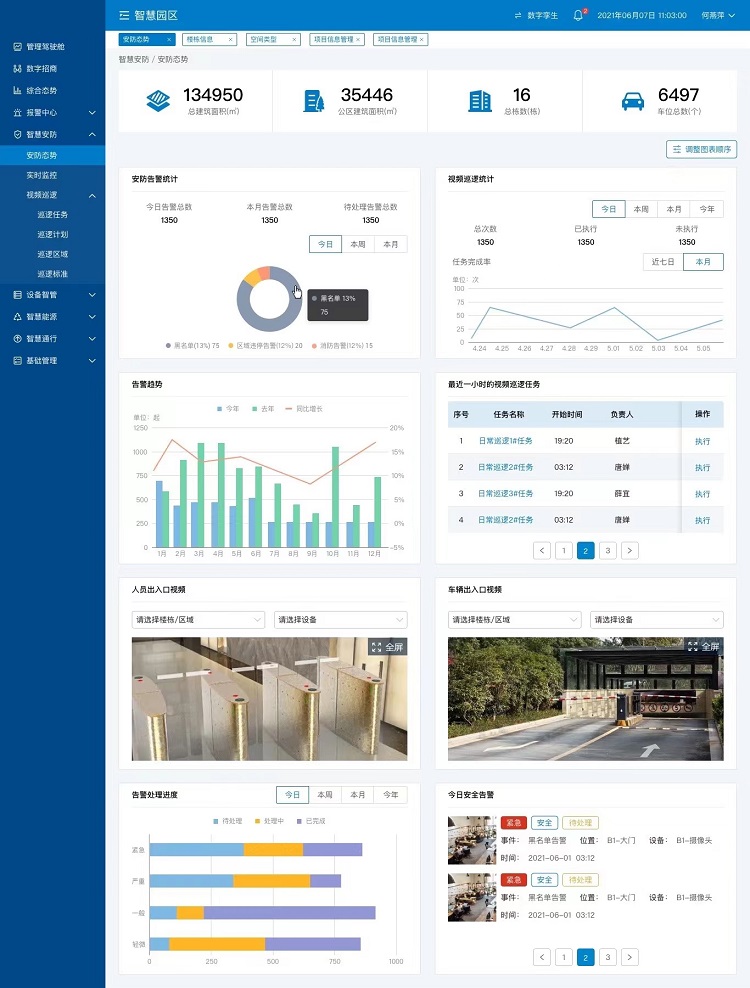Viewport: 750px width, 988px height.
Task: Click gray 黑名单 slice of donut chart
Action: 272,324
